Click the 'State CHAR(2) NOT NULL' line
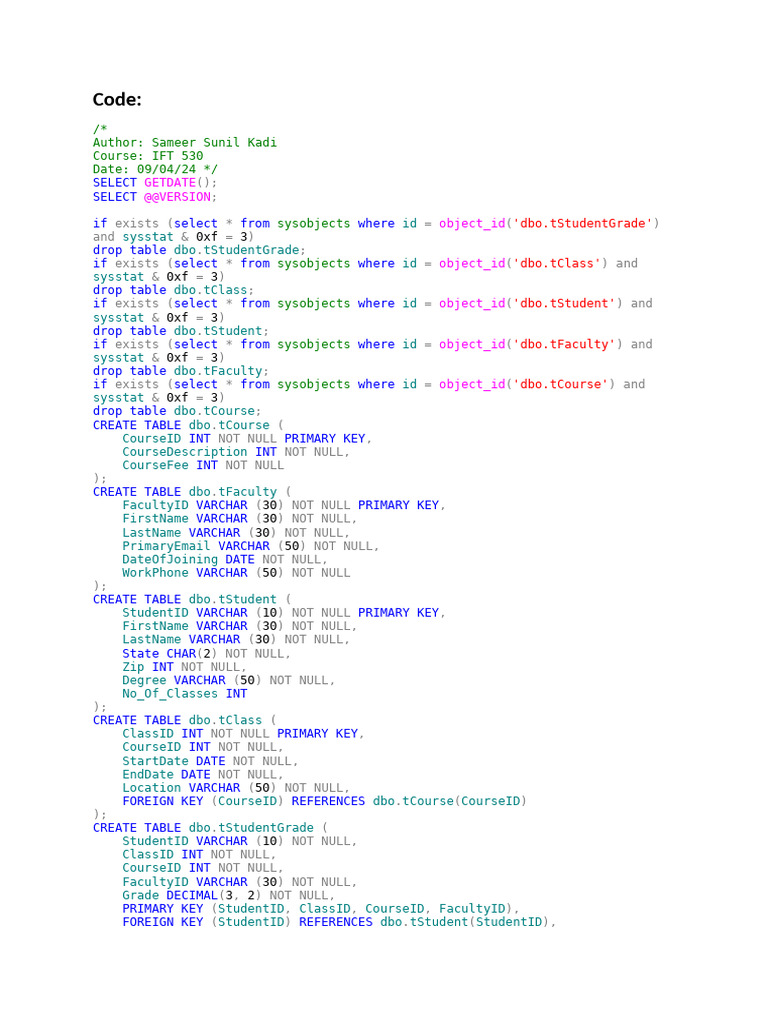Image resolution: width=768 pixels, height=1024 pixels. (x=206, y=654)
